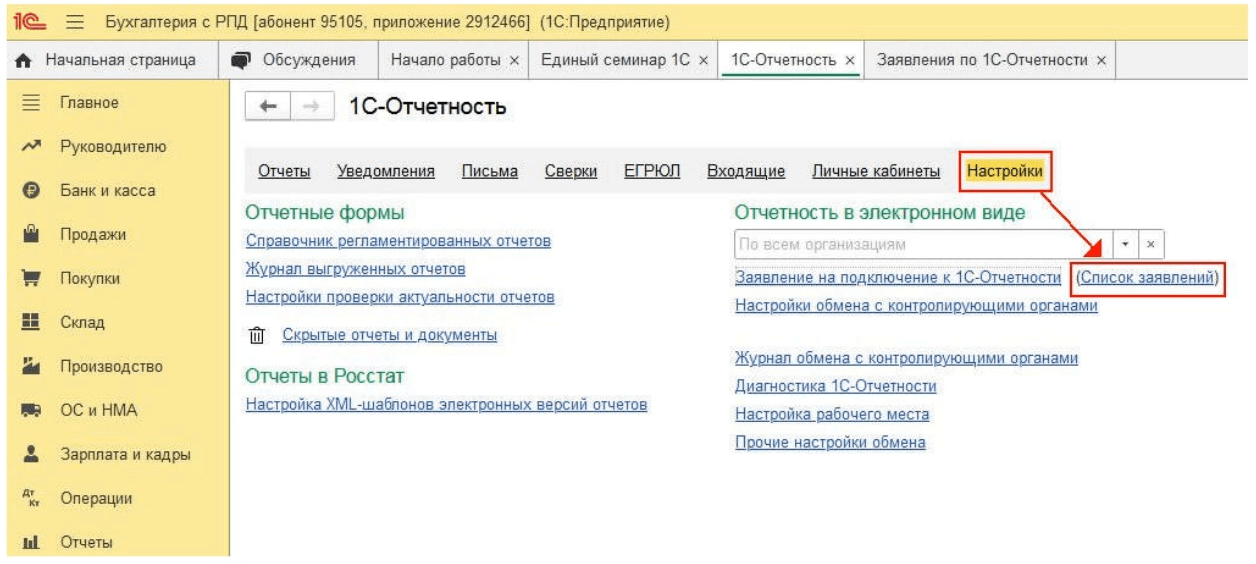The image size is (1256, 564).
Task: Open Справочник регламентированных отчетов link
Action: click(398, 242)
